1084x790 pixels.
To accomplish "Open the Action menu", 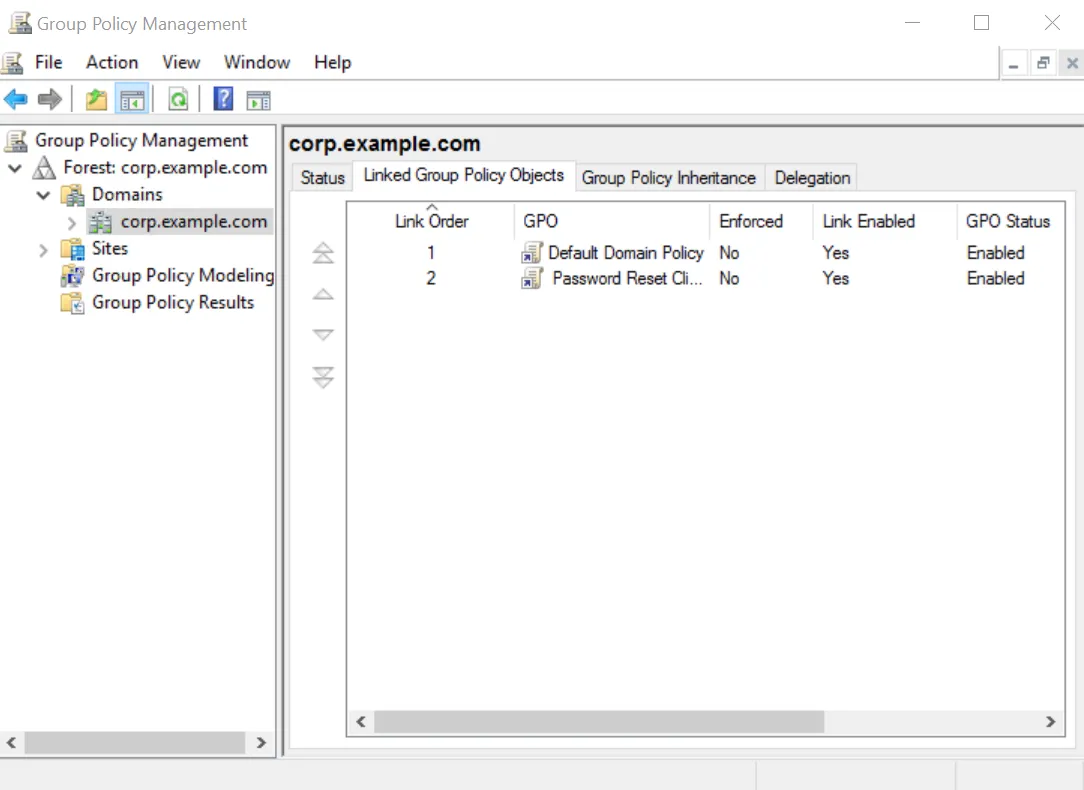I will tap(112, 62).
